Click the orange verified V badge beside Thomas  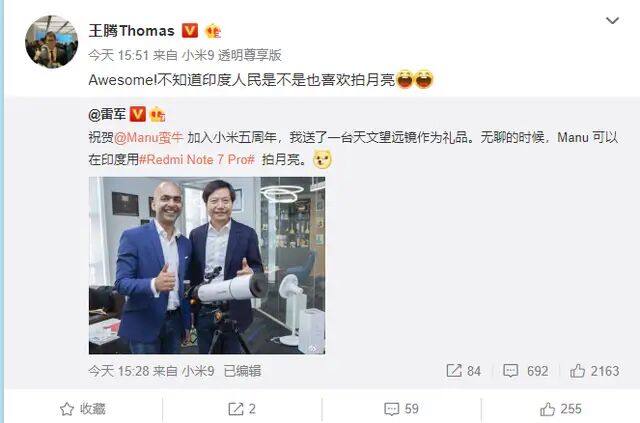[190, 31]
